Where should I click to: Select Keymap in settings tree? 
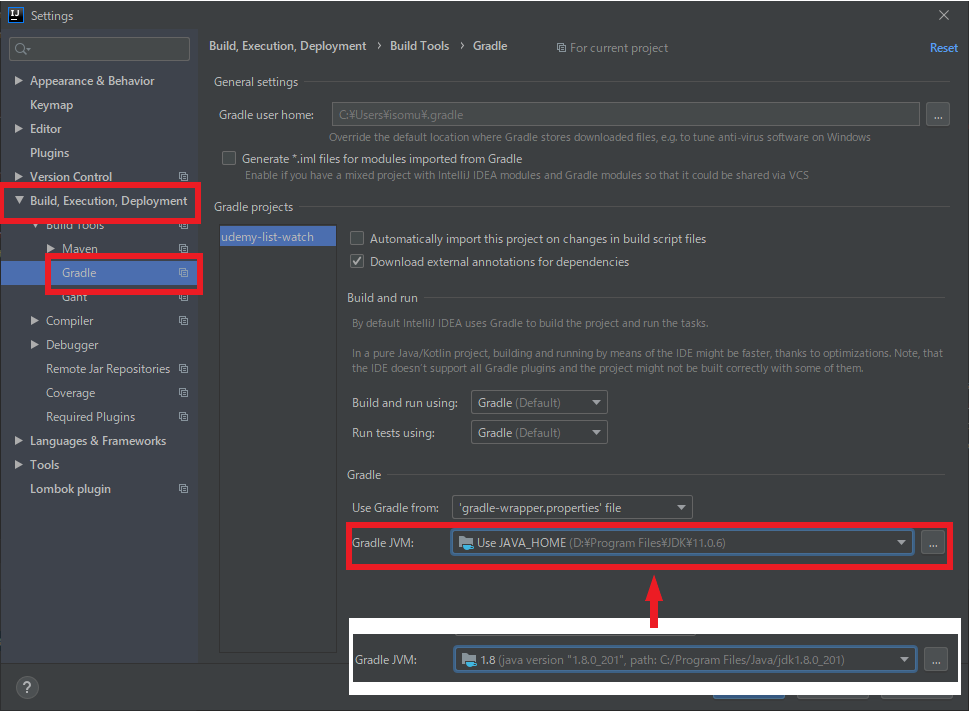pos(51,105)
